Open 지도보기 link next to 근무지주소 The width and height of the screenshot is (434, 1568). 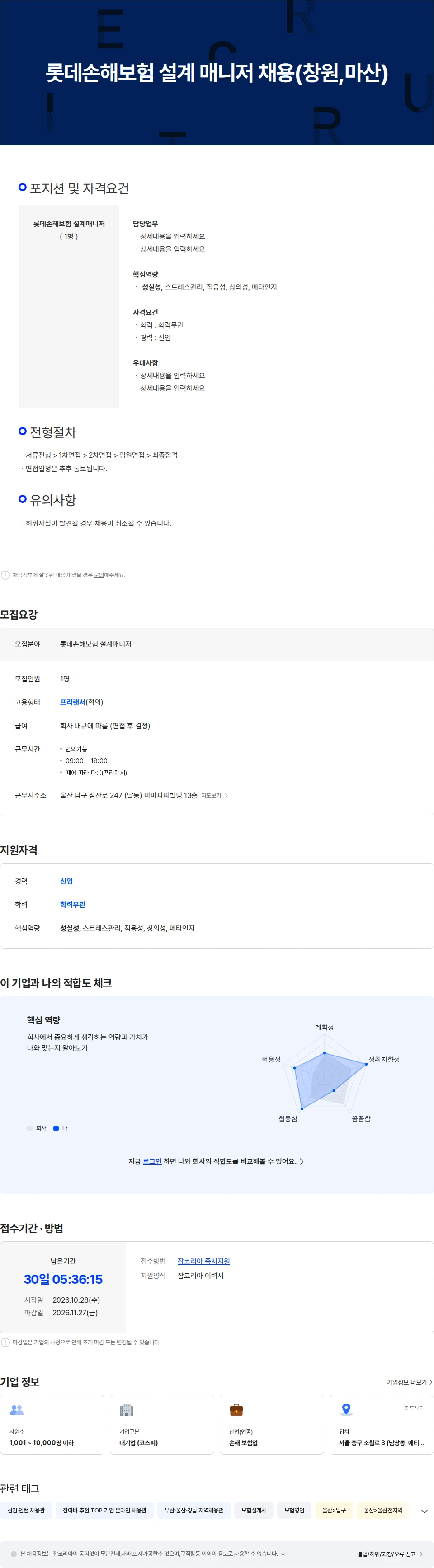(211, 796)
